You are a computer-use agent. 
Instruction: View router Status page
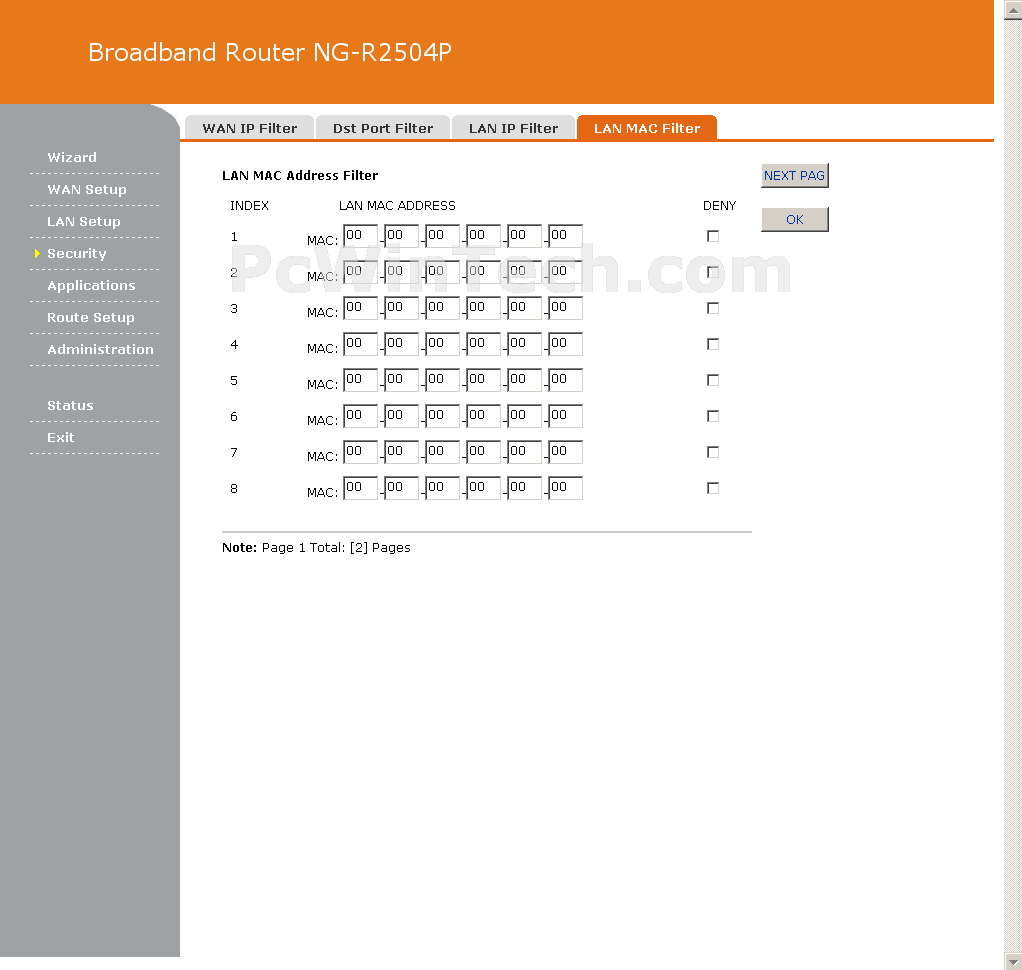pyautogui.click(x=70, y=405)
